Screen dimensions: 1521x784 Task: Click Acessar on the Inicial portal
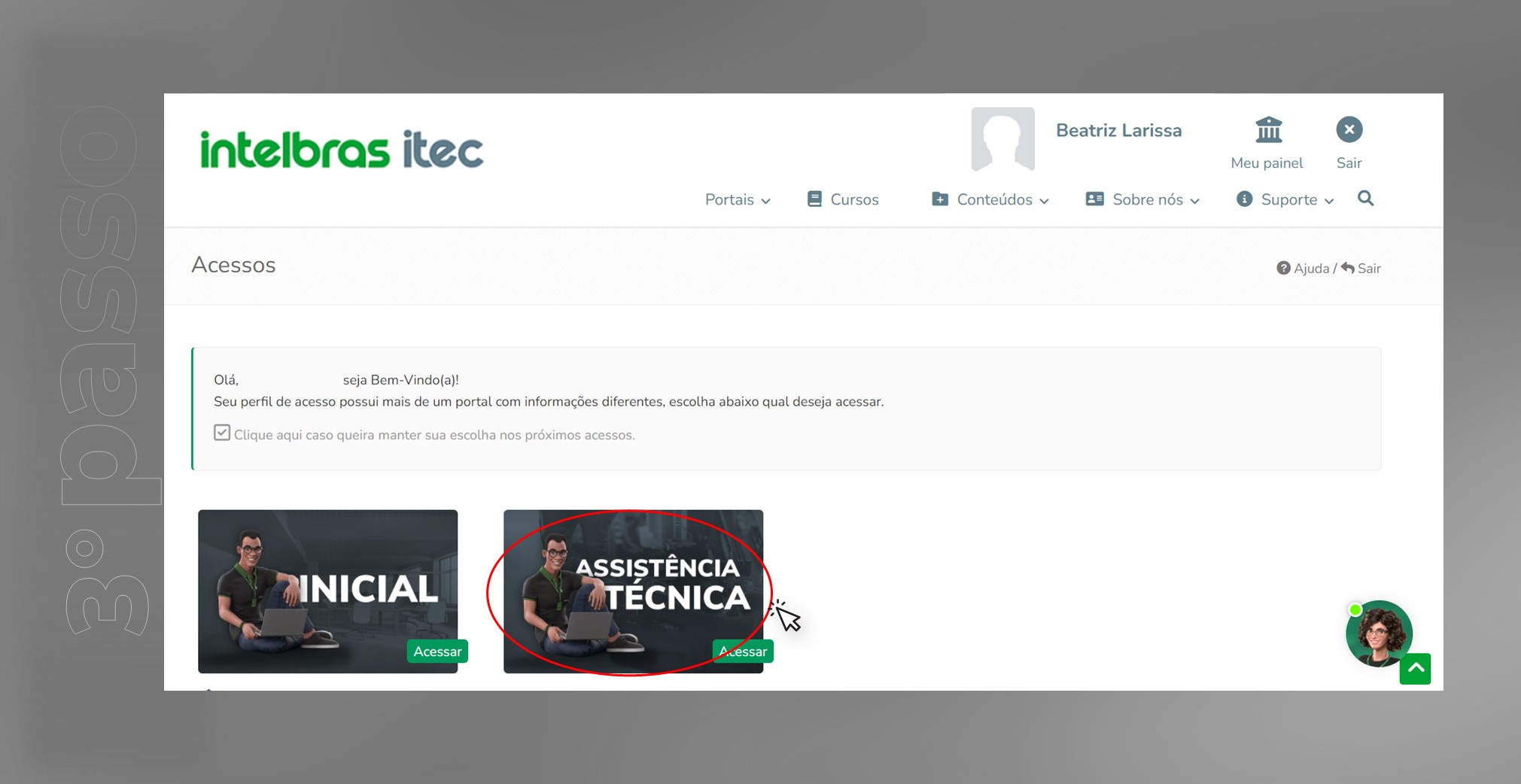point(437,651)
